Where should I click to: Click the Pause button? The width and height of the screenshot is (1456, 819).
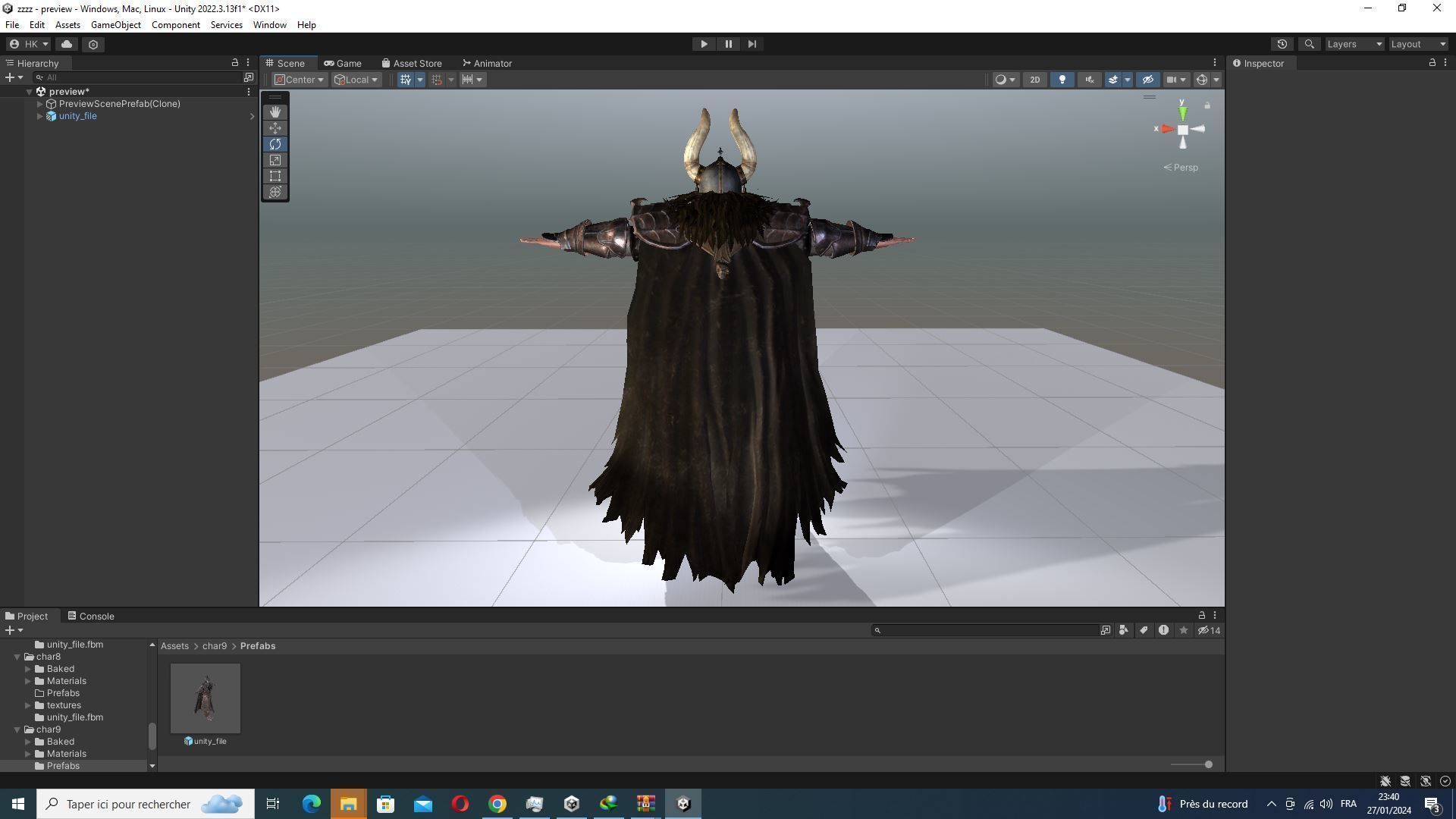click(x=728, y=44)
